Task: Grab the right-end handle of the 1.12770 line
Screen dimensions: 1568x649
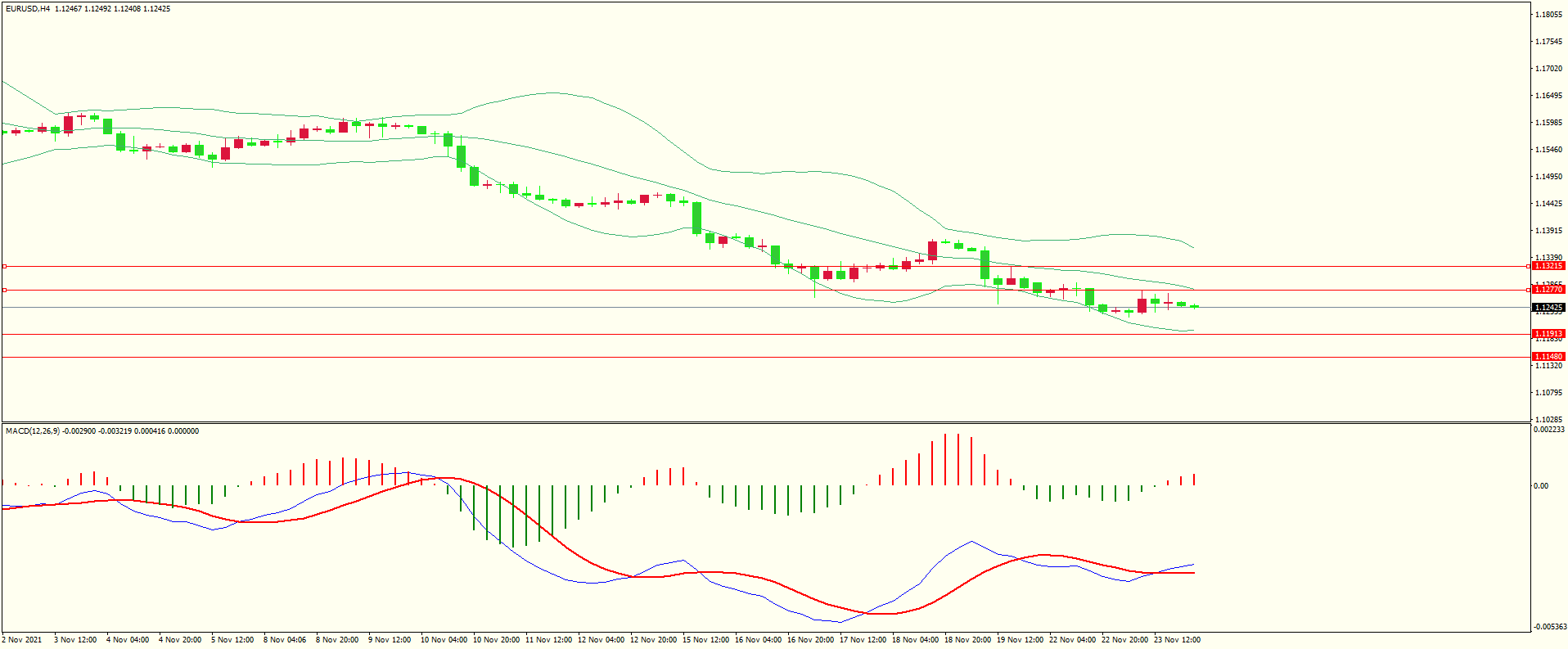Action: point(1528,290)
